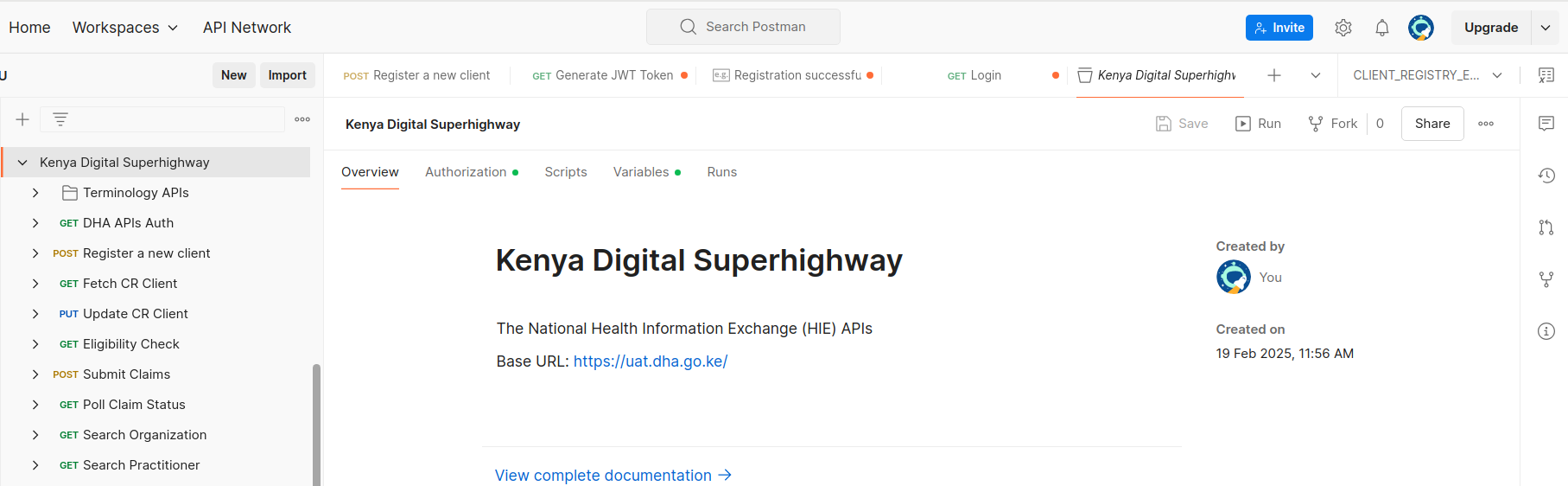
Task: Expand the Update CR Client row
Action: click(35, 314)
